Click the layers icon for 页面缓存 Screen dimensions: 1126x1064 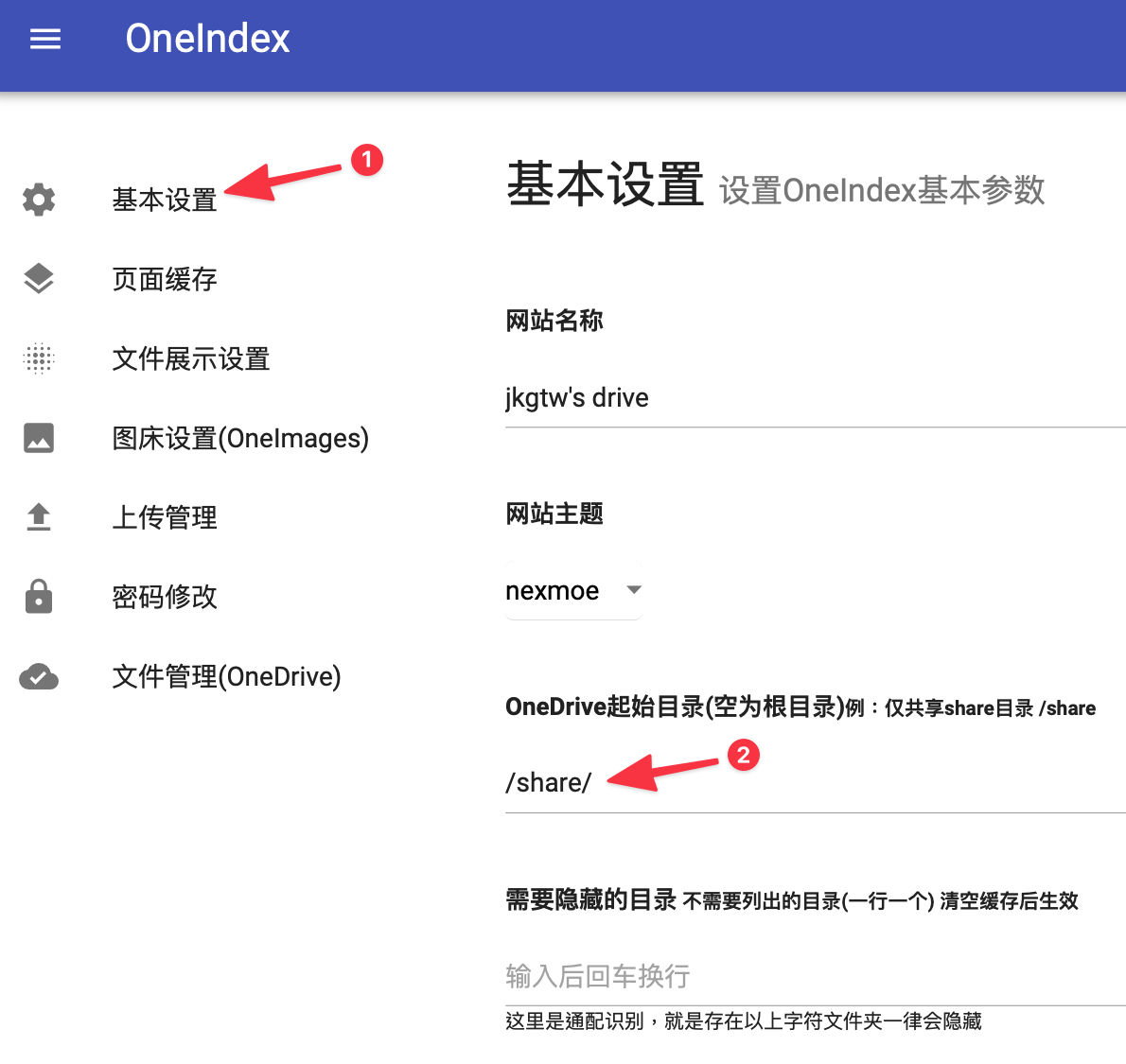39,279
